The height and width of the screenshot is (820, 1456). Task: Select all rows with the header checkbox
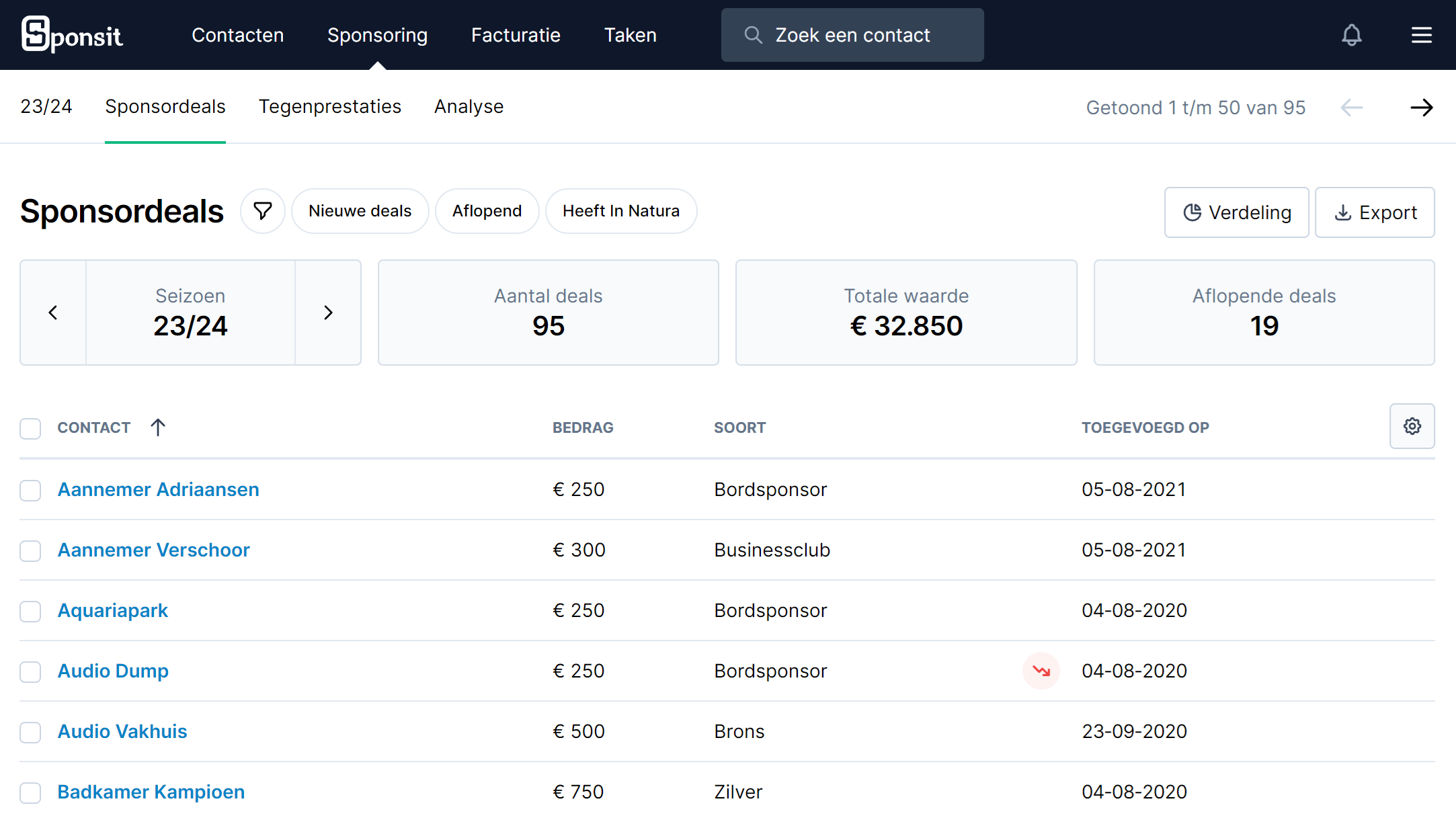click(x=30, y=428)
